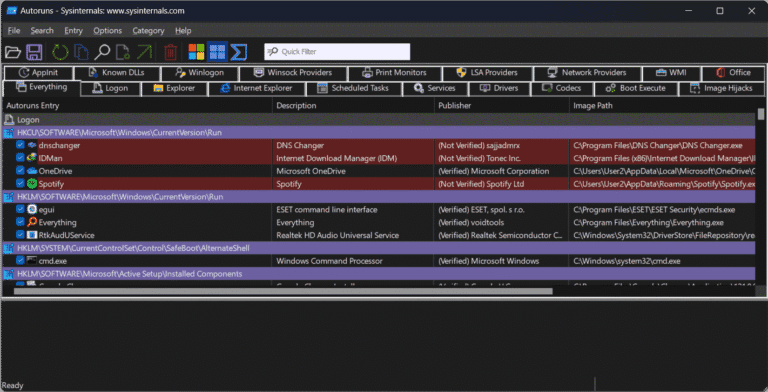
Task: Click 'C:\Windows\system32\cmd.exe' image path
Action: pos(626,261)
